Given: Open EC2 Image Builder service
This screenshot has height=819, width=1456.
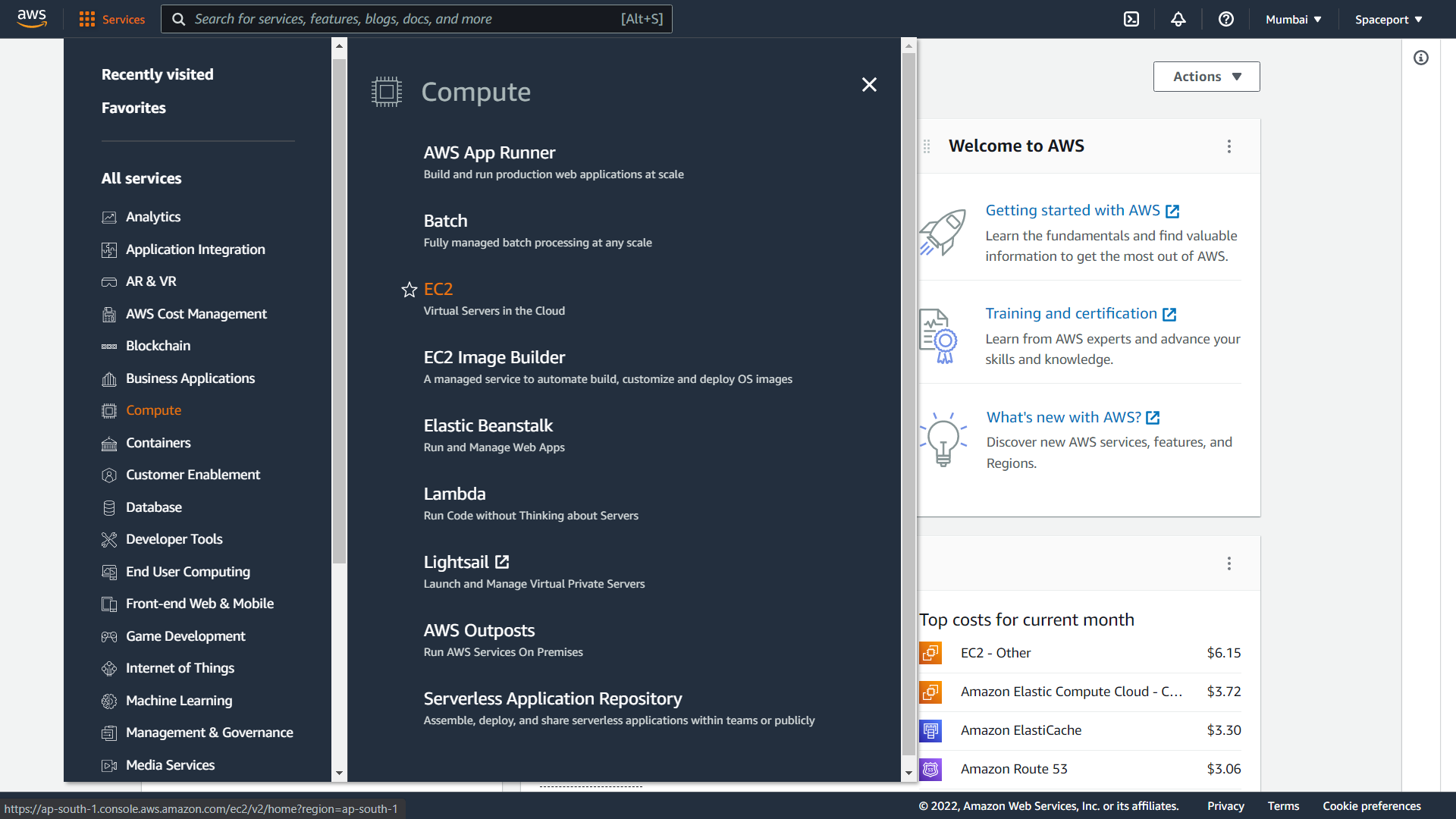Looking at the screenshot, I should tap(494, 357).
